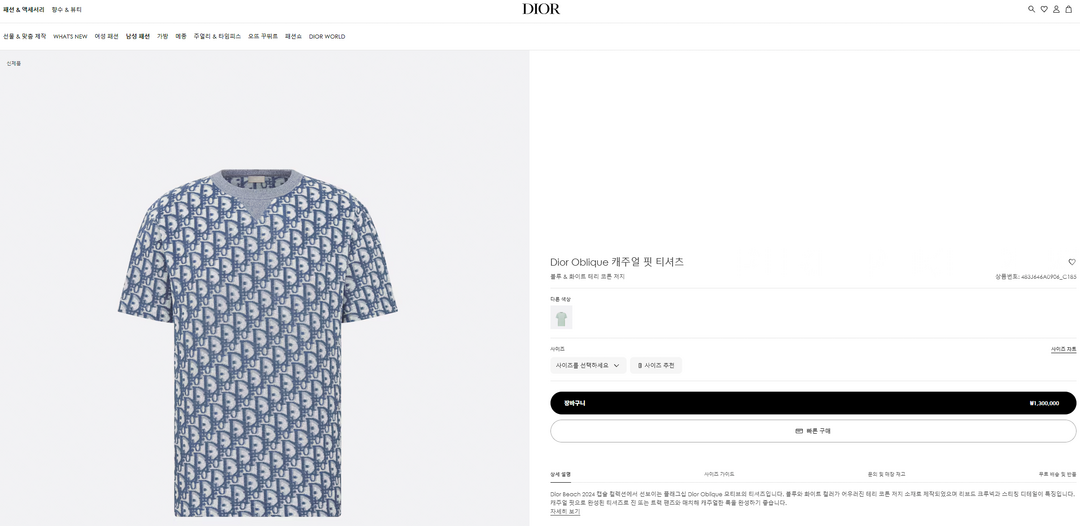The height and width of the screenshot is (526, 1080).
Task: Open the account profile icon
Action: 1056,9
